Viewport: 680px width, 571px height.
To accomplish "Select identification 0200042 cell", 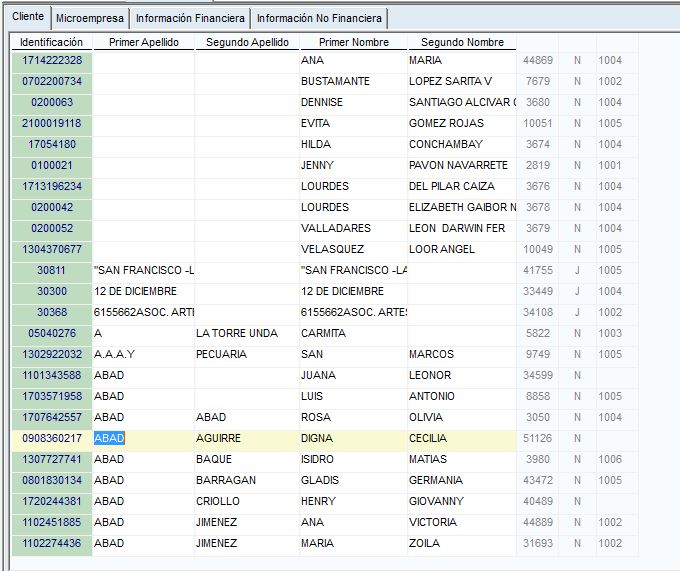I will coord(52,208).
